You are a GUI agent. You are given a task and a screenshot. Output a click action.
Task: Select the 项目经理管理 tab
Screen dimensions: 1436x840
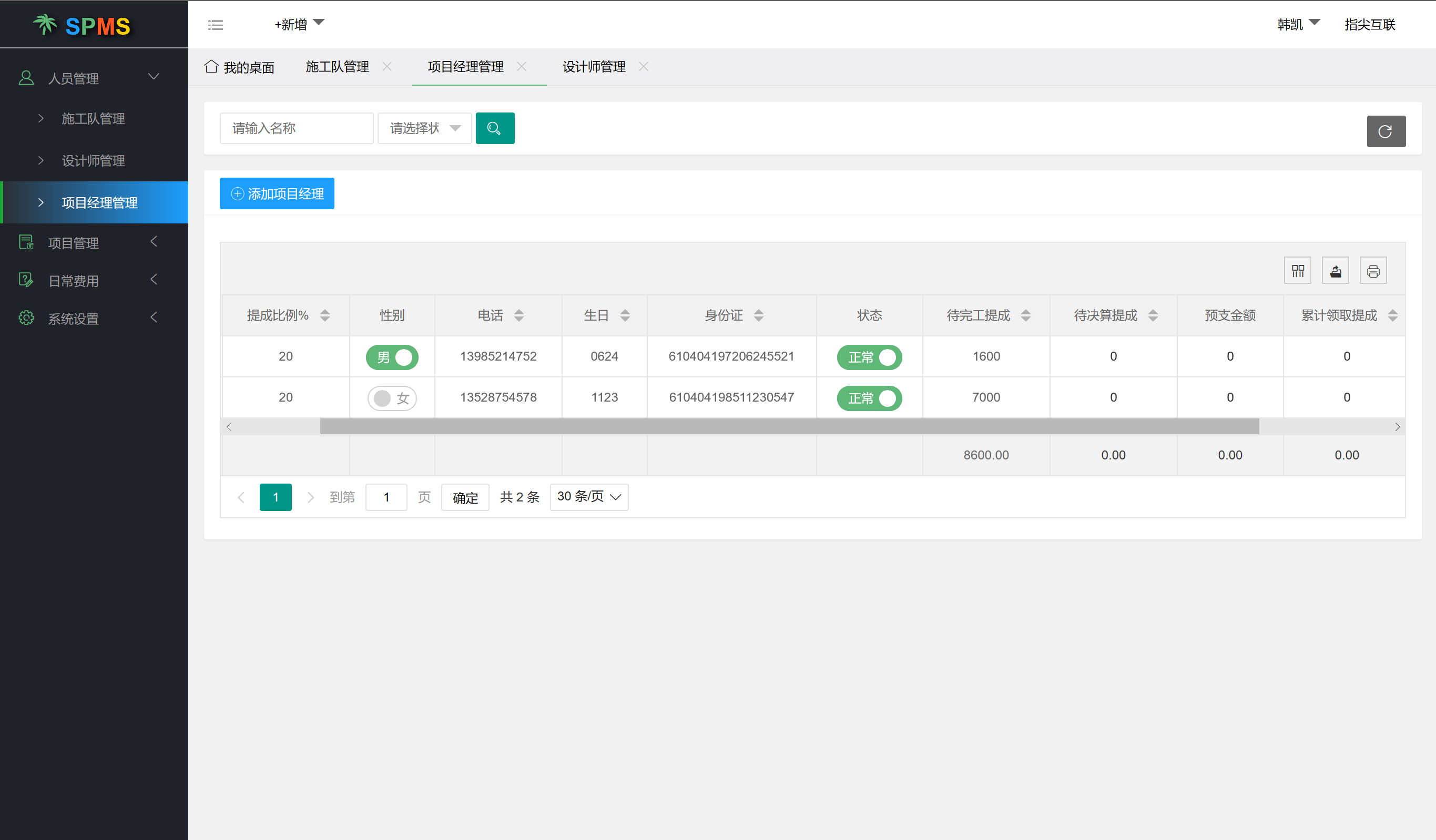(x=465, y=67)
